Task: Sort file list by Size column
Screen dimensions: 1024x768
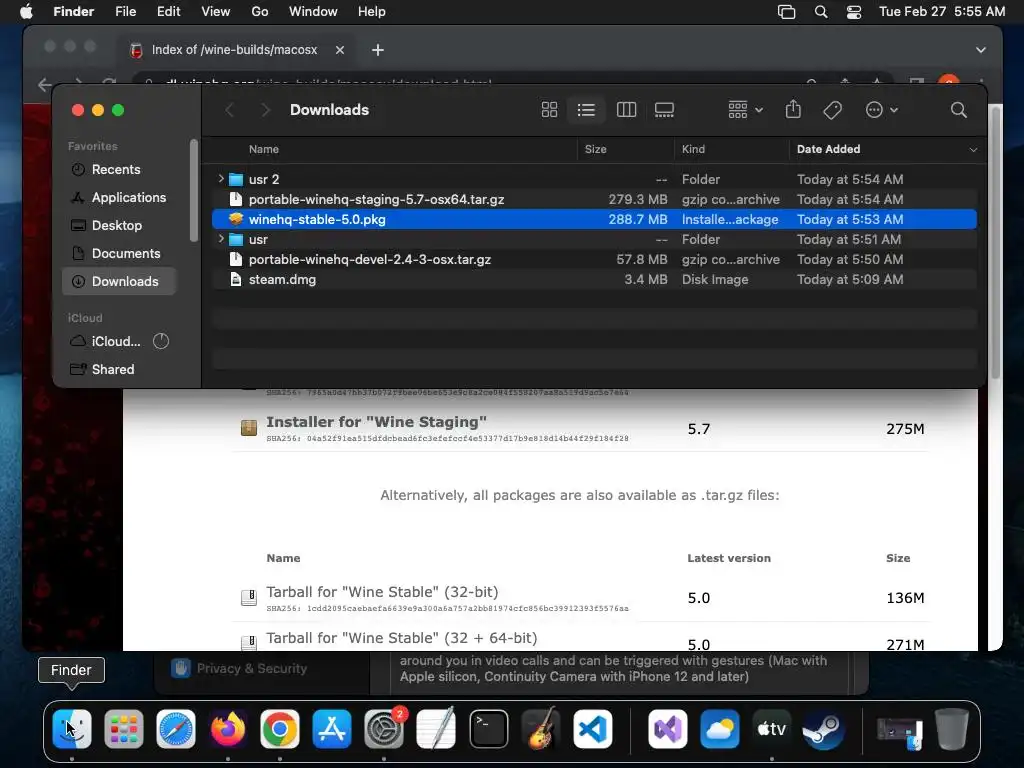Action: pyautogui.click(x=595, y=149)
